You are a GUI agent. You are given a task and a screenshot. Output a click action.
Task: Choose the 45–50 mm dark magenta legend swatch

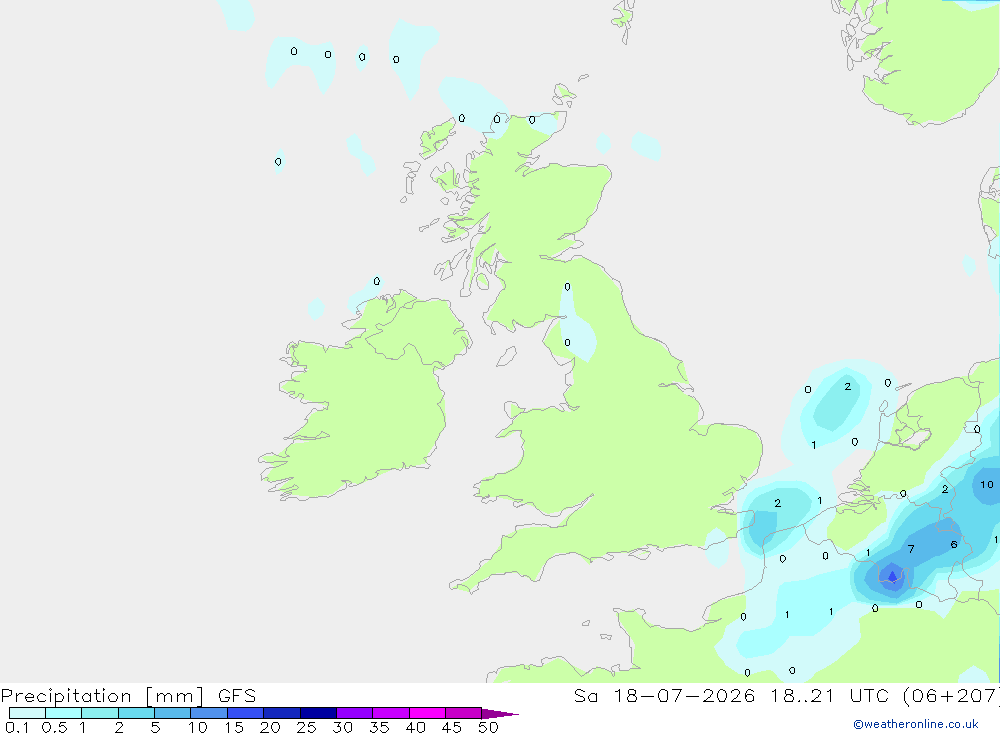coord(464,713)
